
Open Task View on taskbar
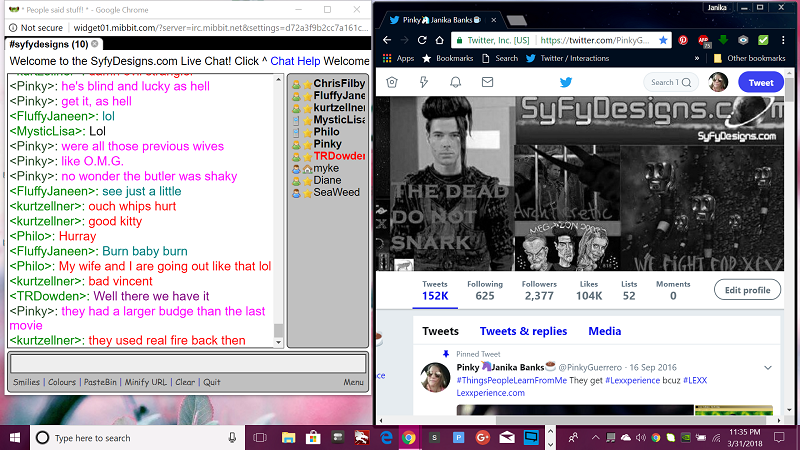[260, 438]
